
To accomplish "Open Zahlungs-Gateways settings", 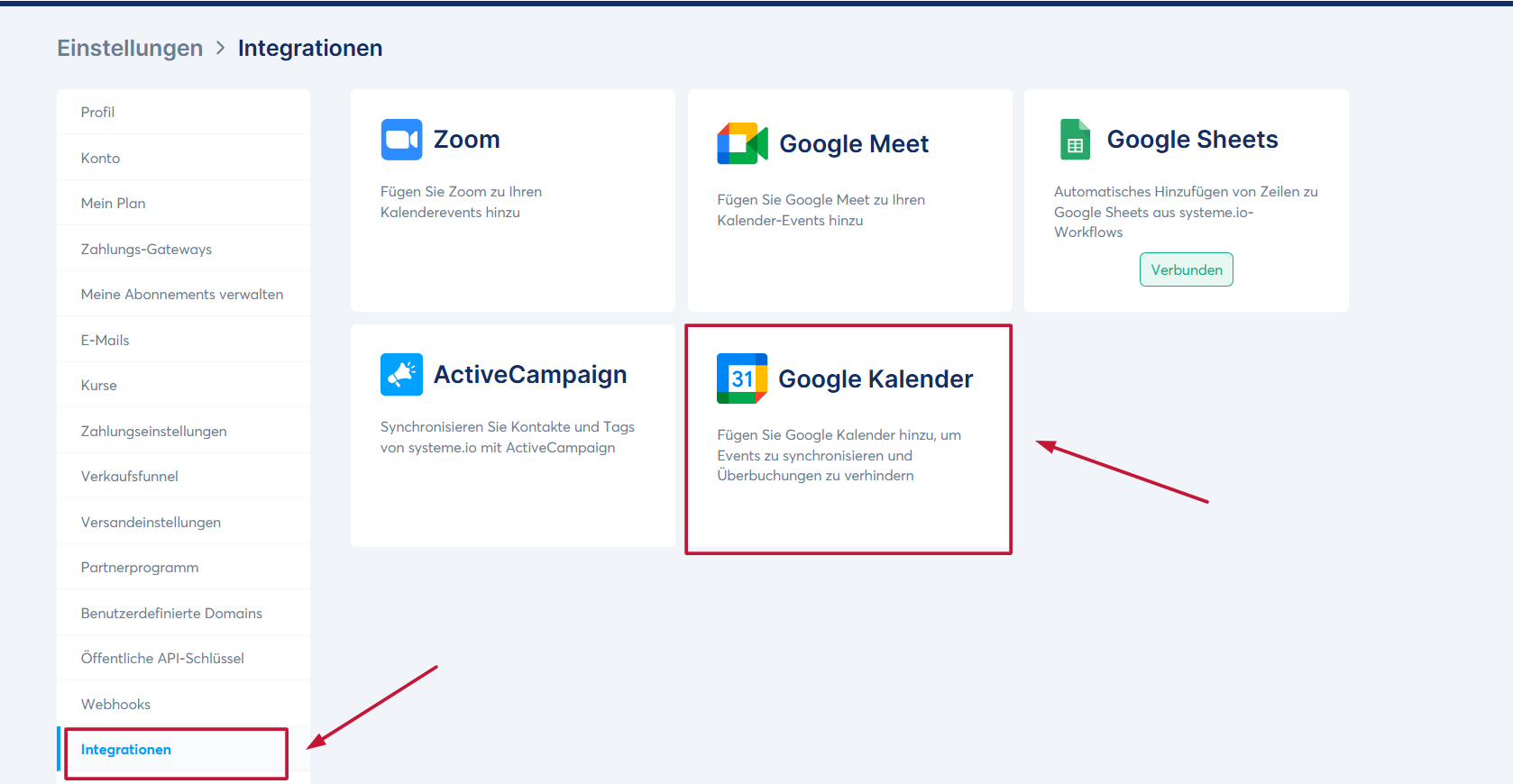I will 184,249.
